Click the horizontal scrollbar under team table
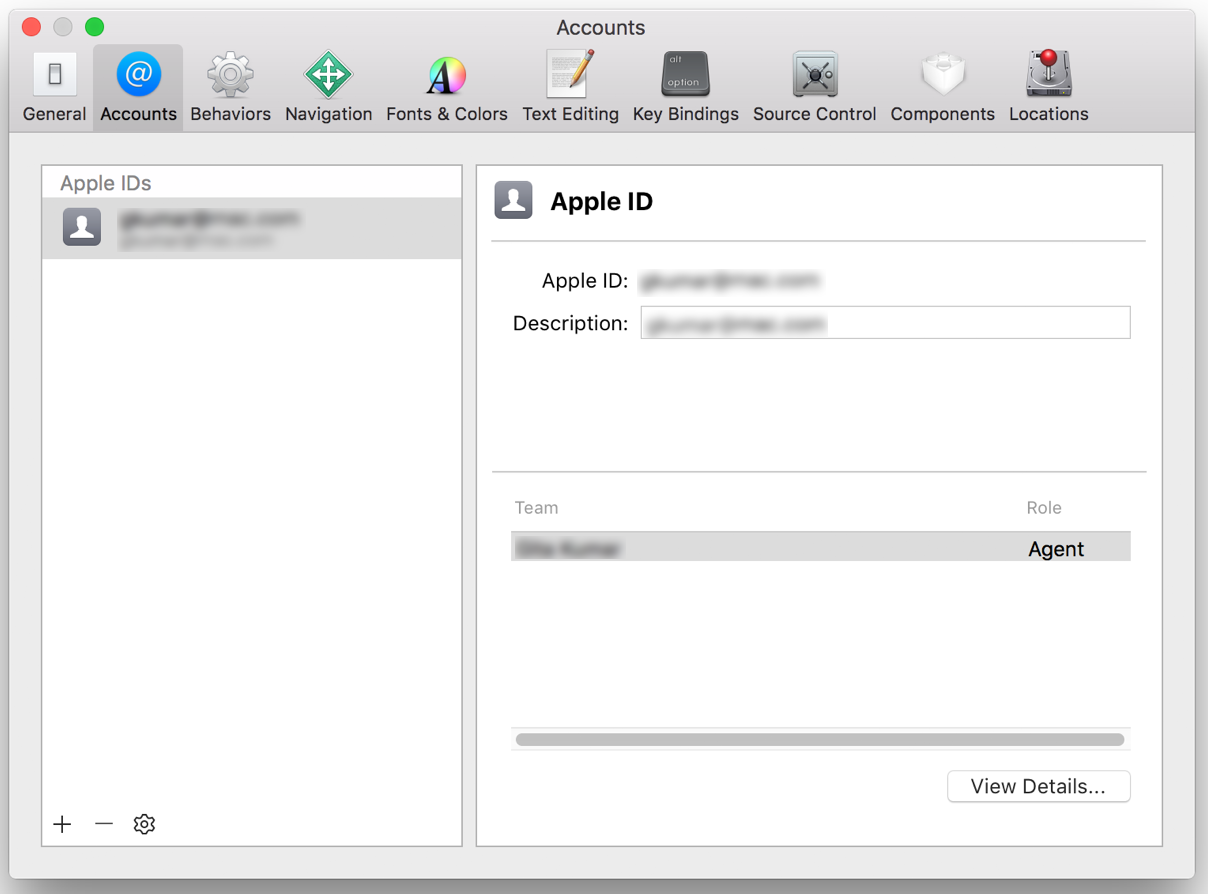Viewport: 1208px width, 894px height. [x=820, y=740]
